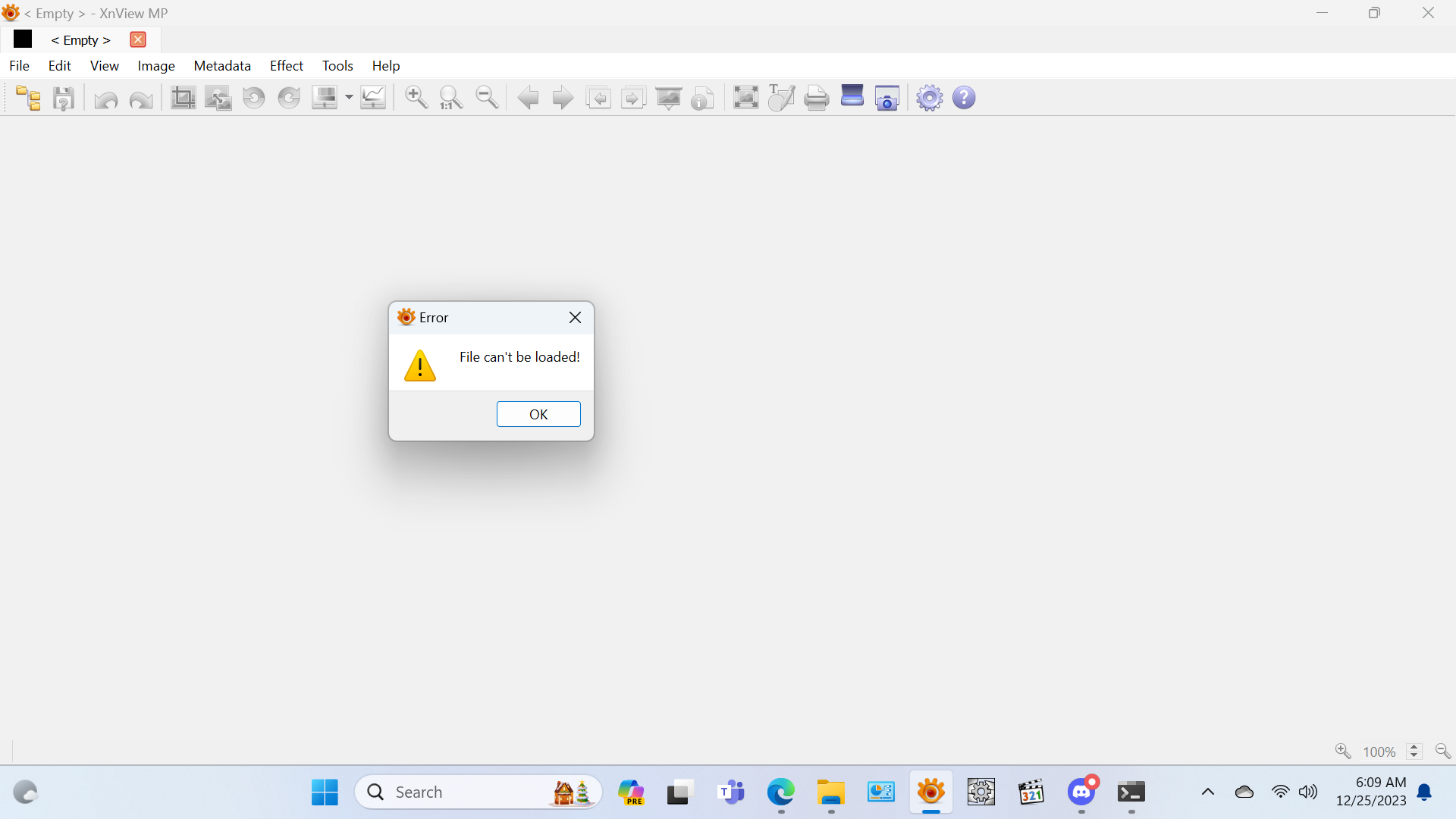The height and width of the screenshot is (819, 1456).
Task: Reset zoom with 1:1 magnifier icon
Action: point(451,98)
